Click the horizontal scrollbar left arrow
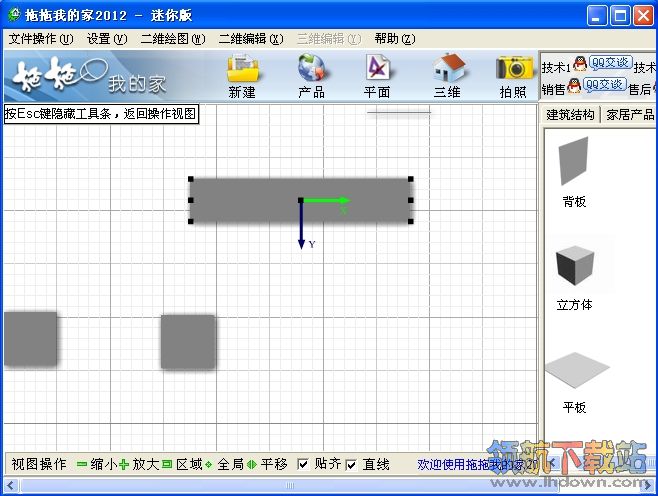The image size is (658, 496). pyautogui.click(x=10, y=486)
